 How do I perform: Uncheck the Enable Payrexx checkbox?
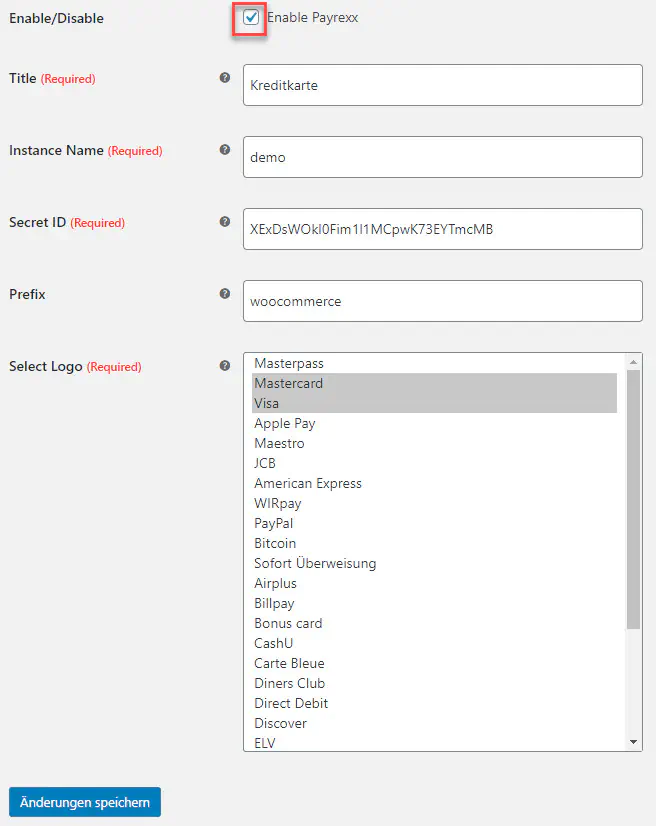coord(251,18)
